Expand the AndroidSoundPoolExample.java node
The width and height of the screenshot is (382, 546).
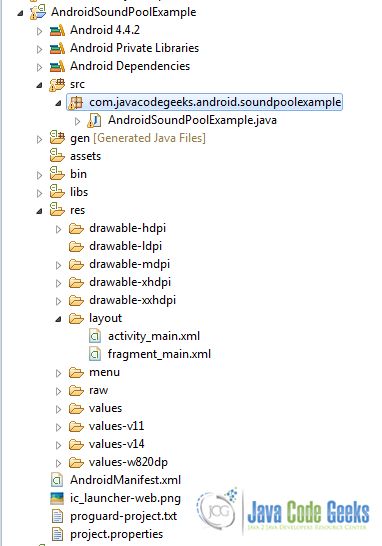(x=77, y=121)
